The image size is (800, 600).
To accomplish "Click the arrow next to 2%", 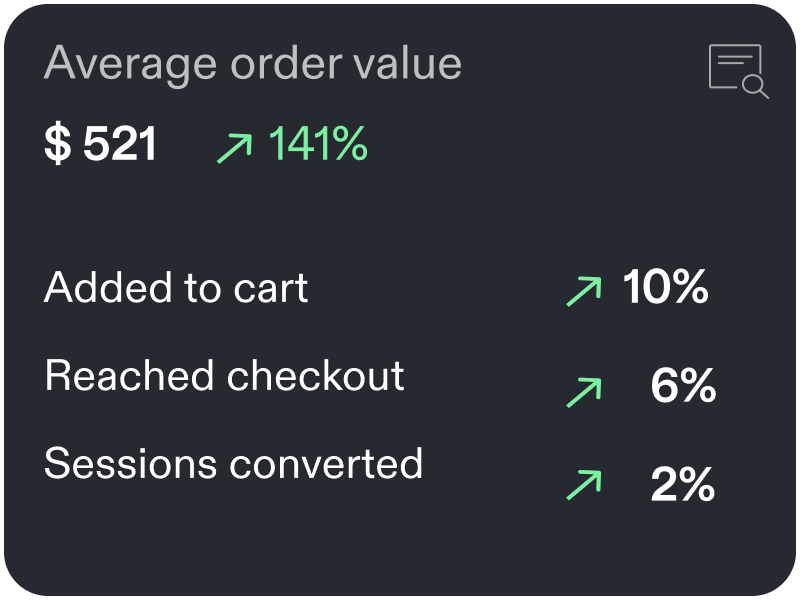I will tap(584, 484).
